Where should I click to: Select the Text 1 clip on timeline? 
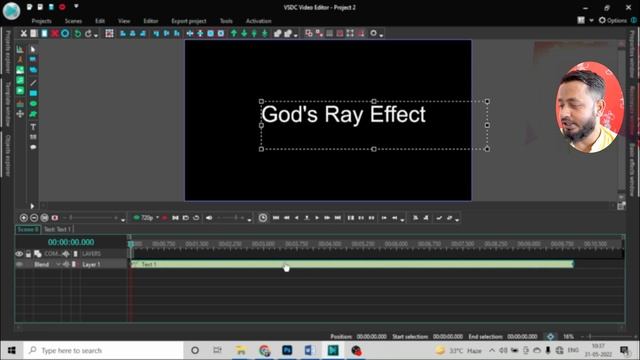pos(352,264)
